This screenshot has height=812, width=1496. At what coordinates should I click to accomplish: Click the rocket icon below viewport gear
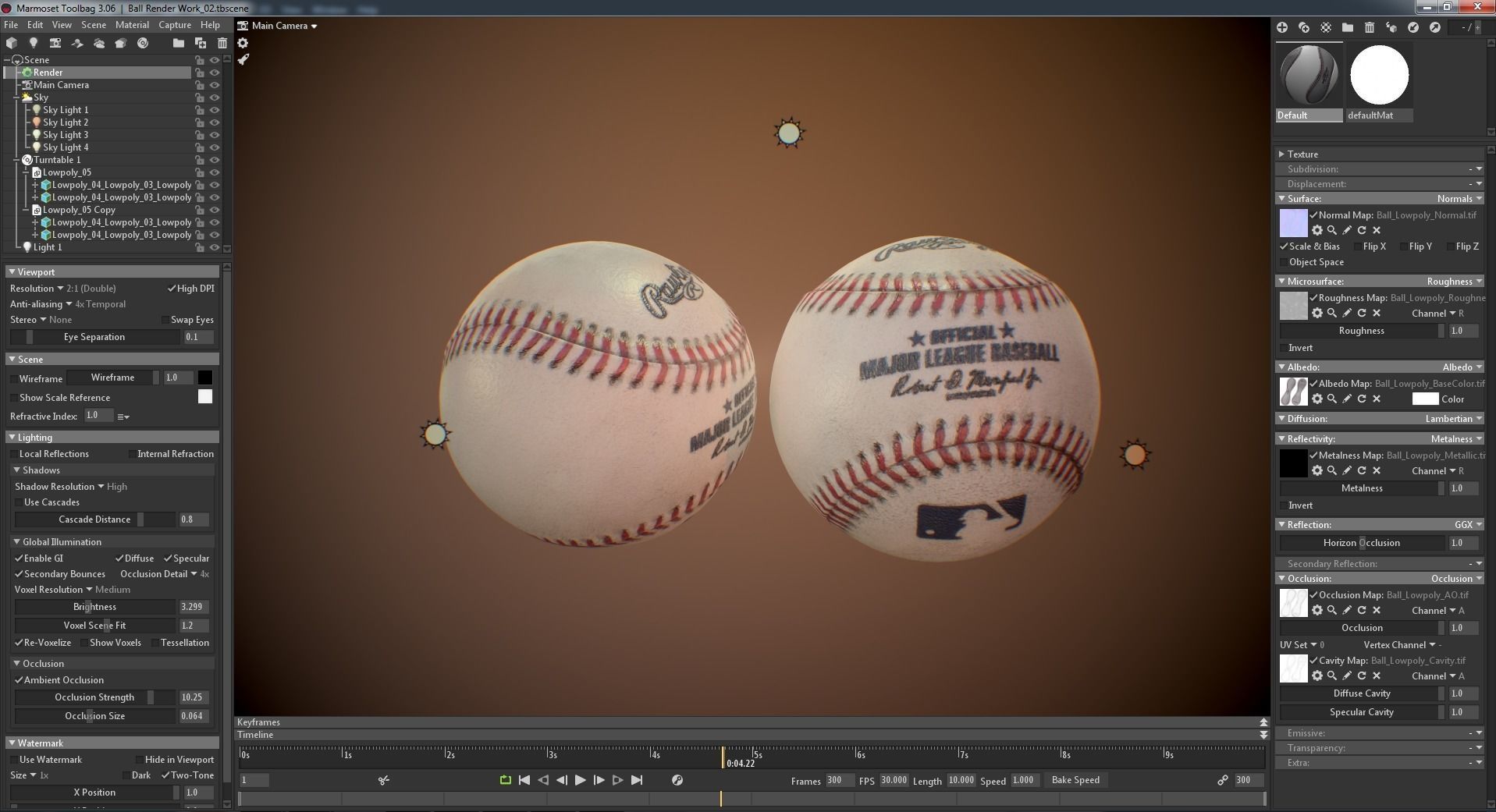[x=243, y=59]
